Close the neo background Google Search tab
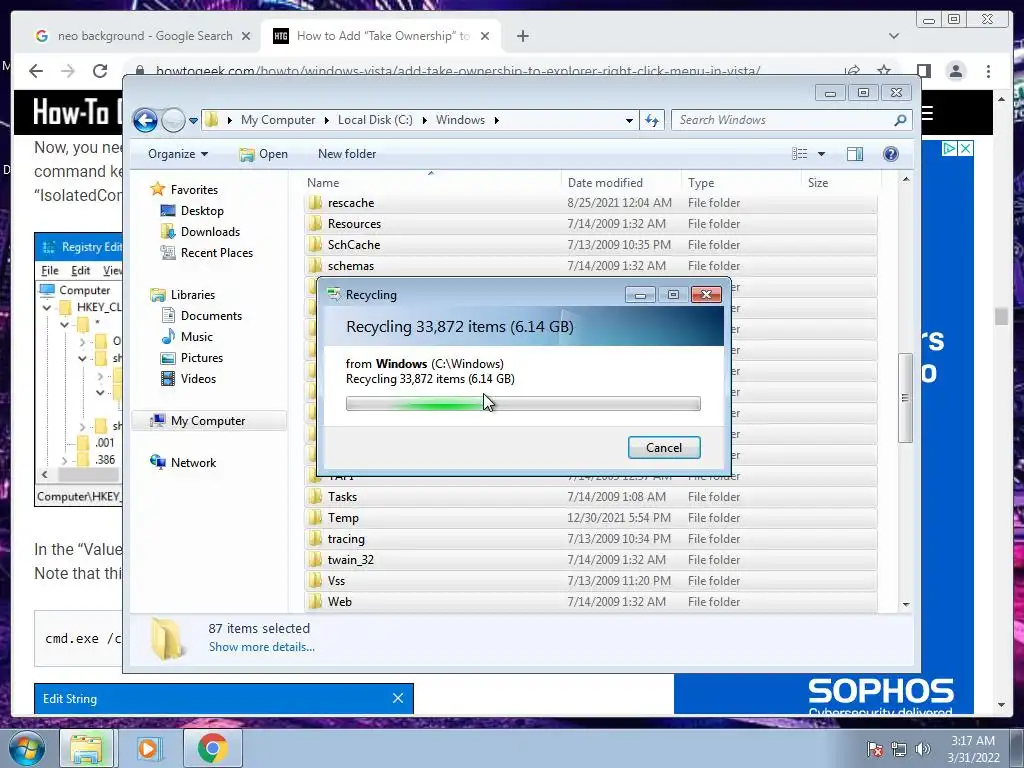 click(x=246, y=36)
